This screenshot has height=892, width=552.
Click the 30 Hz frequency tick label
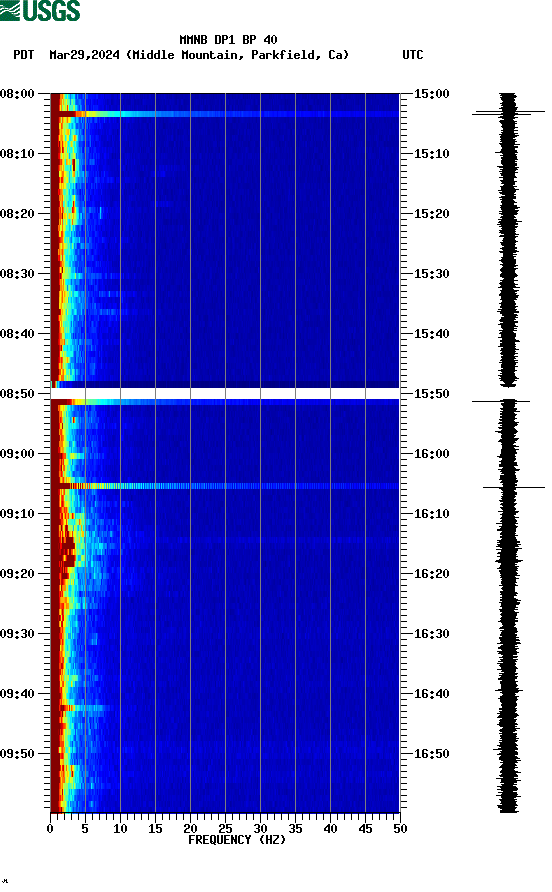(x=260, y=829)
